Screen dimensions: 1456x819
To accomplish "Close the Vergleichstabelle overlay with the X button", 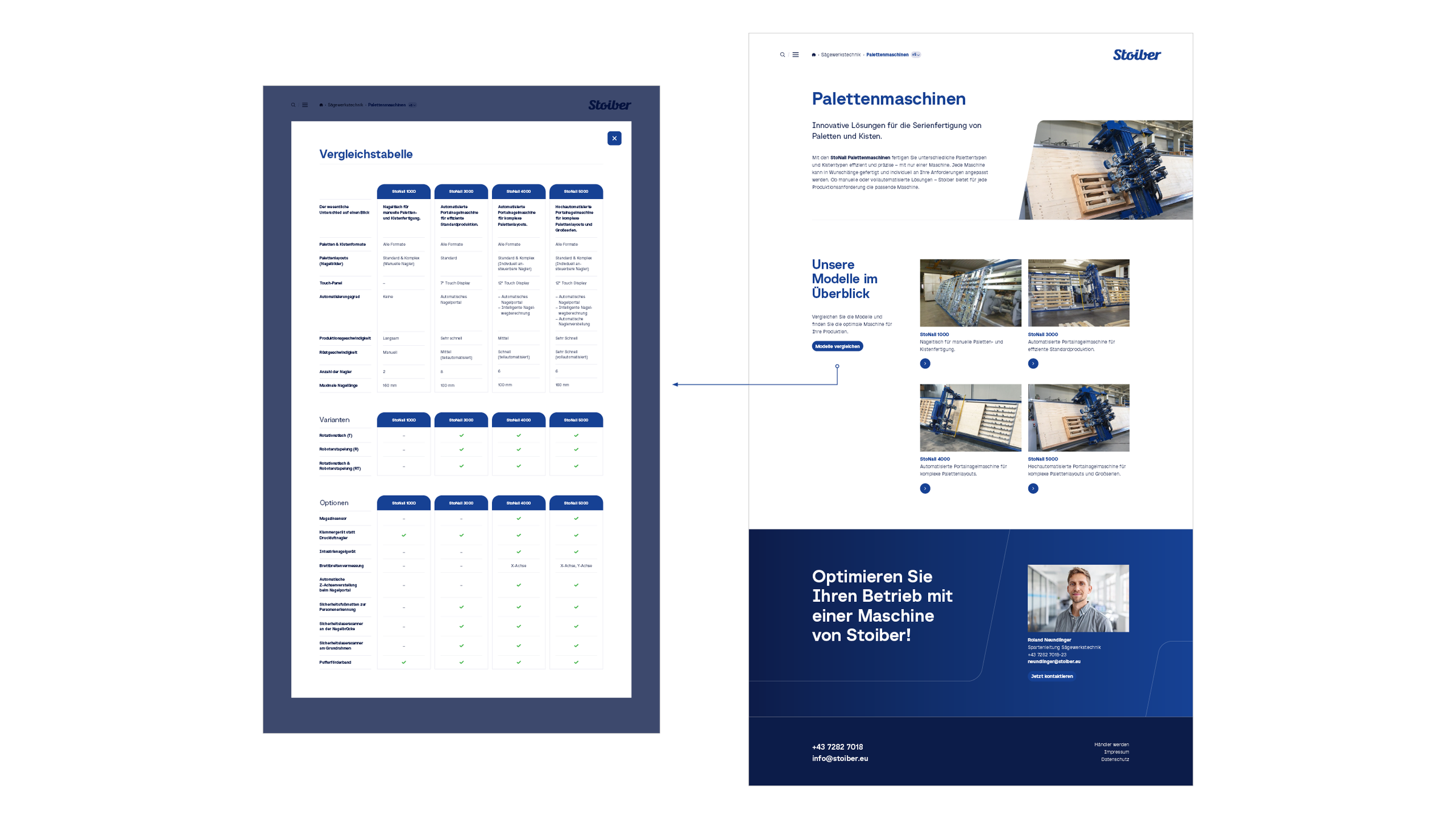I will (614, 138).
